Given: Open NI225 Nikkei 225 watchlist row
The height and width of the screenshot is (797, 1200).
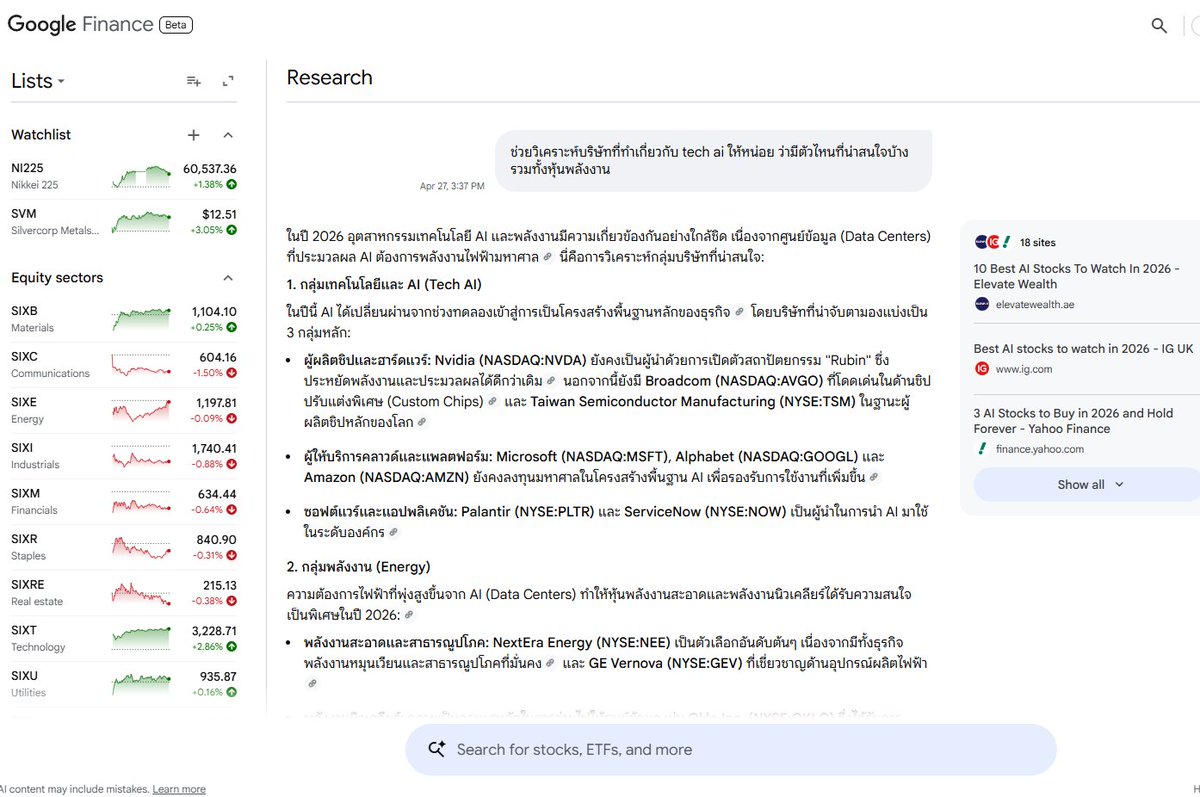Looking at the screenshot, I should click(x=124, y=176).
